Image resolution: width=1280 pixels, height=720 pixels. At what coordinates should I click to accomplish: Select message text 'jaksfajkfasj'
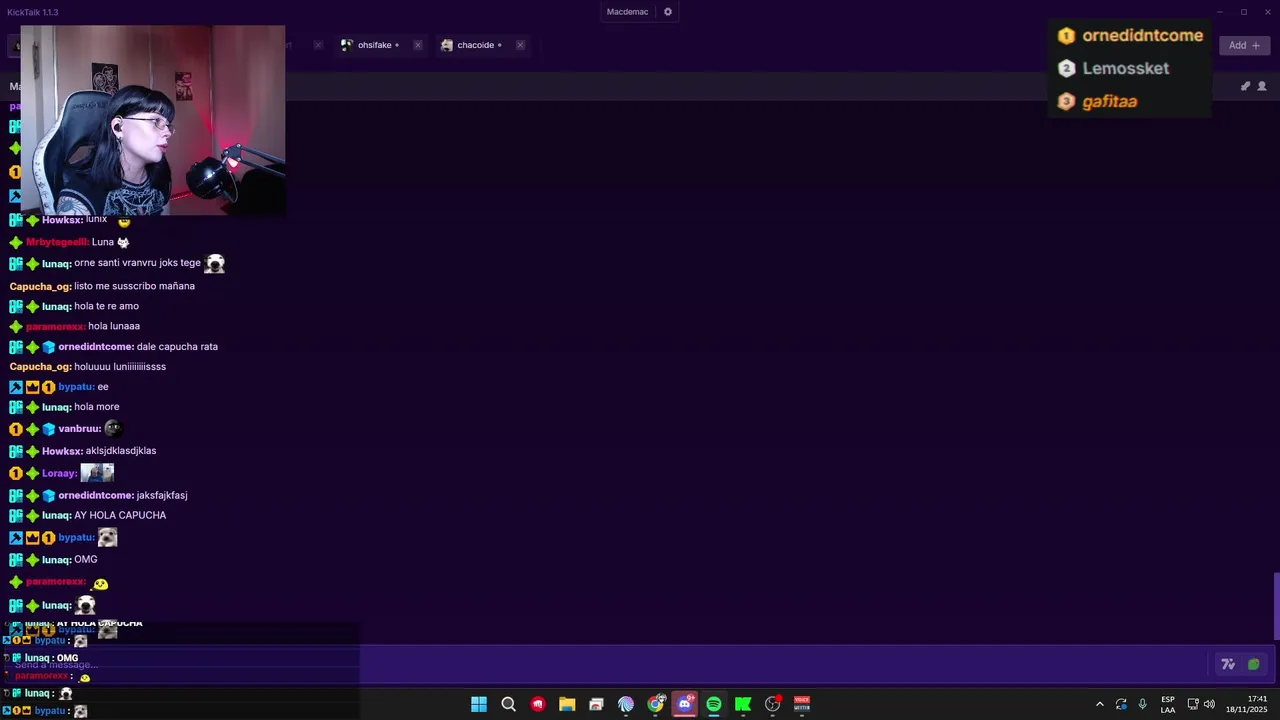(162, 495)
